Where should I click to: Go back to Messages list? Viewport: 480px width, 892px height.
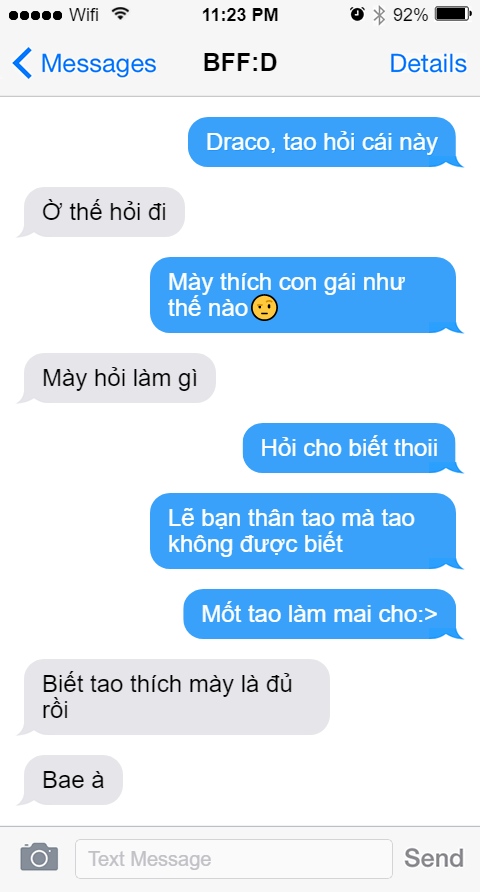coord(84,63)
